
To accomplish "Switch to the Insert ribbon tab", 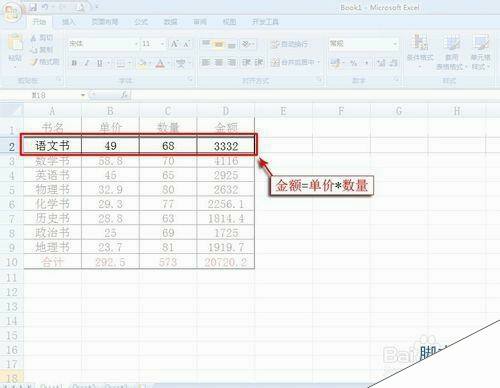I will tap(69, 22).
